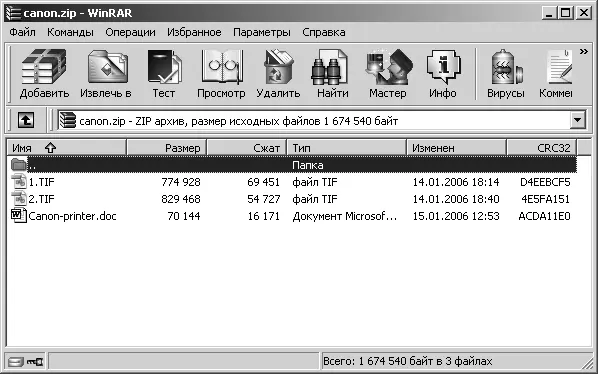Screen dimensions: 598x374
Task: Sort files by the CRC32 column header
Action: (542, 148)
